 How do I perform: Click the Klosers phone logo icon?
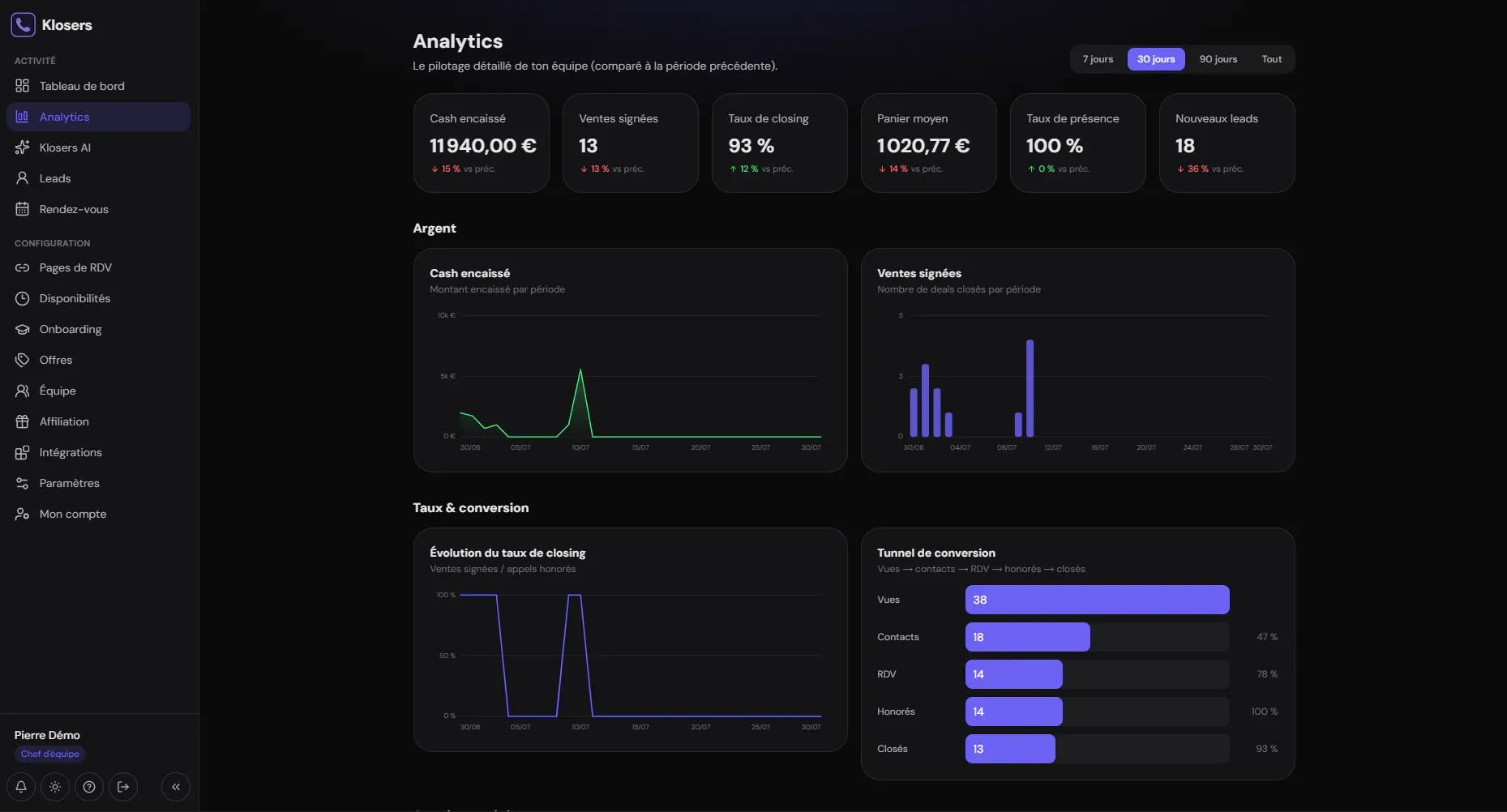(23, 25)
